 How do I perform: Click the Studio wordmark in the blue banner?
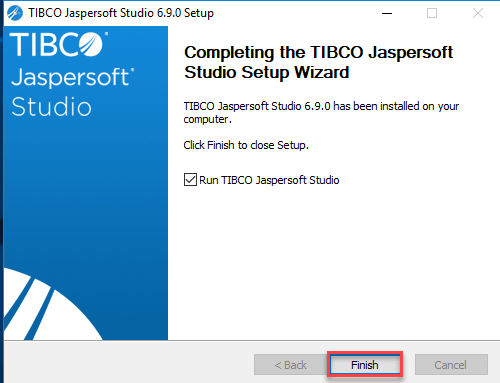(51, 107)
